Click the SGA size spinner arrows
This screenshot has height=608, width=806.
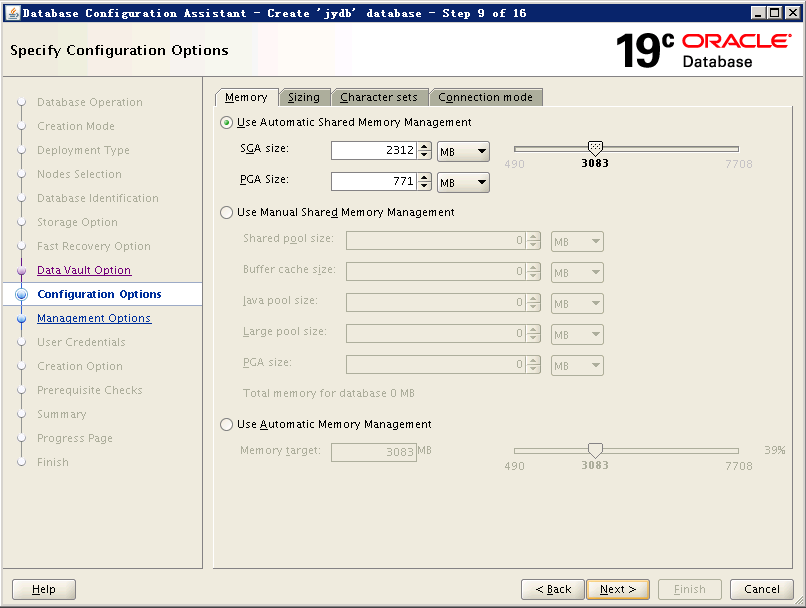[x=424, y=151]
